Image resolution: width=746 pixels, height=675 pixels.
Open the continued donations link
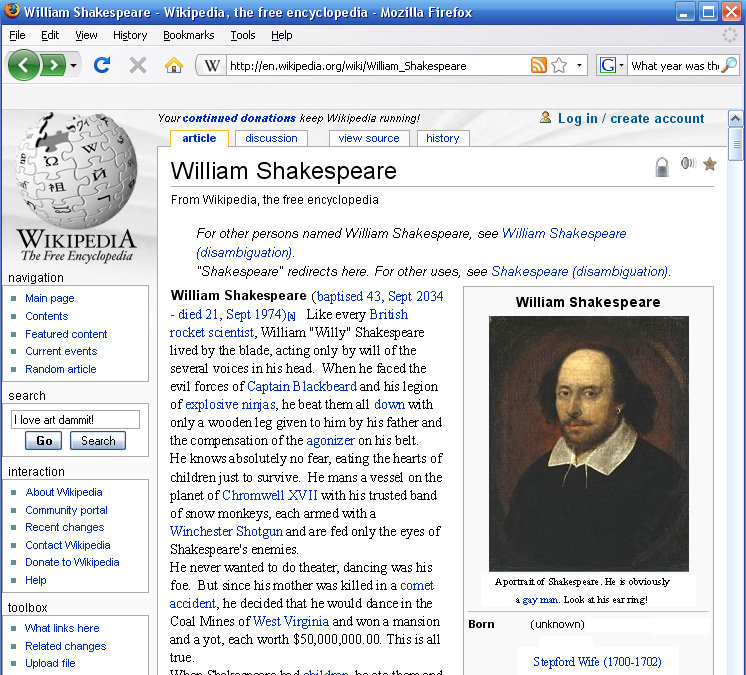pyautogui.click(x=239, y=118)
